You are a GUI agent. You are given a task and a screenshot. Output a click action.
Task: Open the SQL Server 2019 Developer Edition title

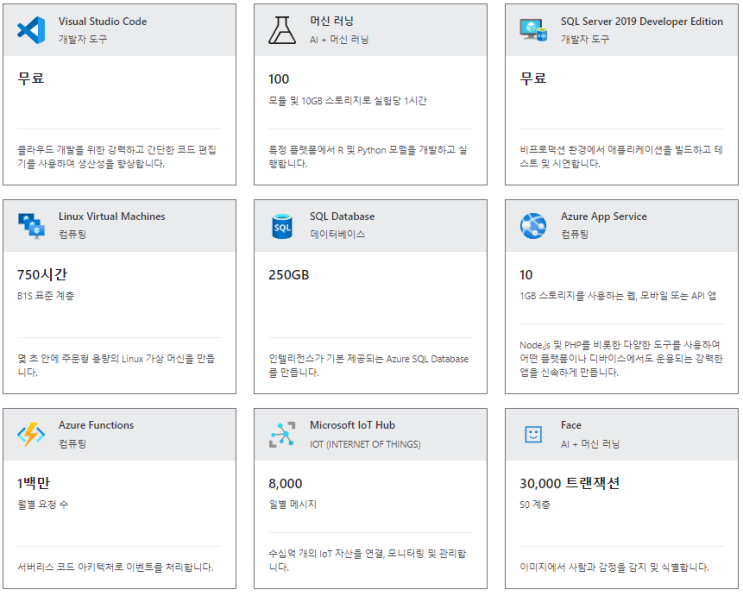pos(642,21)
